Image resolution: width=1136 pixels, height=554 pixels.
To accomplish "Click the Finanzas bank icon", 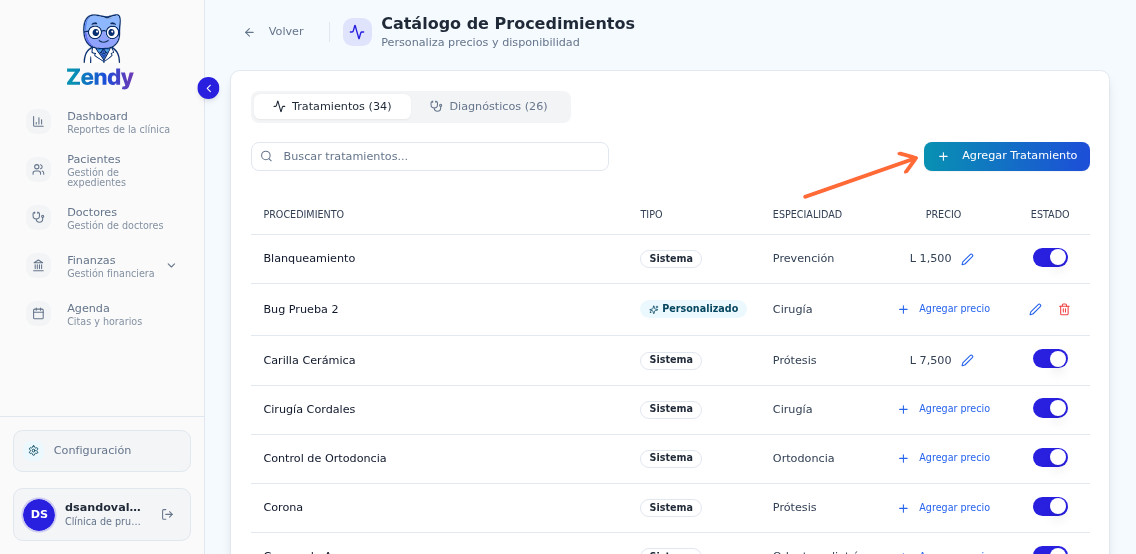I will point(38,266).
